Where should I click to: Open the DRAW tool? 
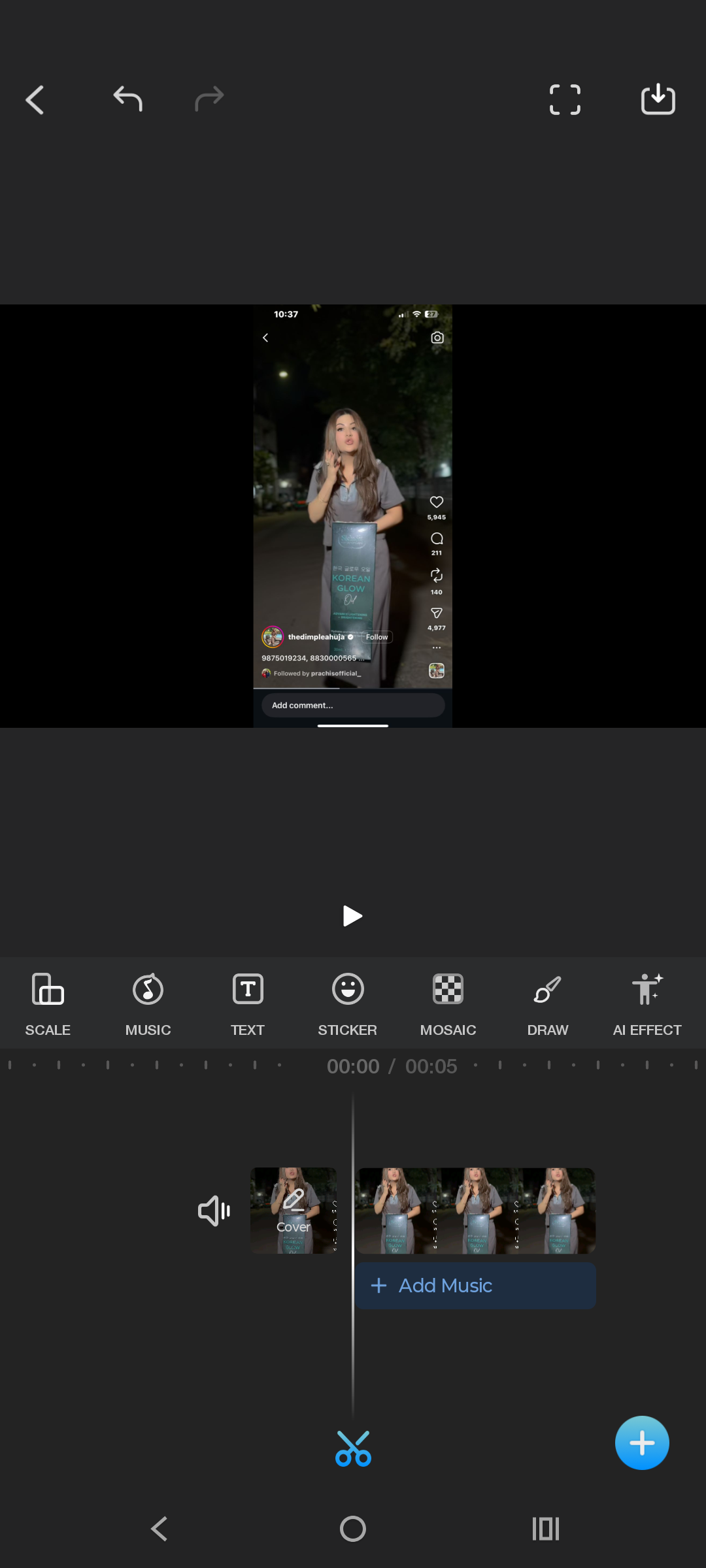point(548,1004)
